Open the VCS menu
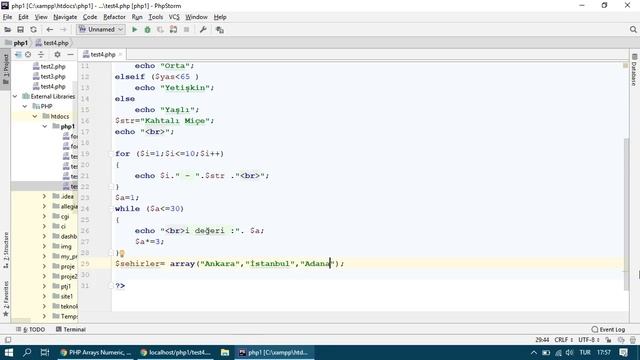Screen dimensions: 640x360 pyautogui.click(x=174, y=17)
